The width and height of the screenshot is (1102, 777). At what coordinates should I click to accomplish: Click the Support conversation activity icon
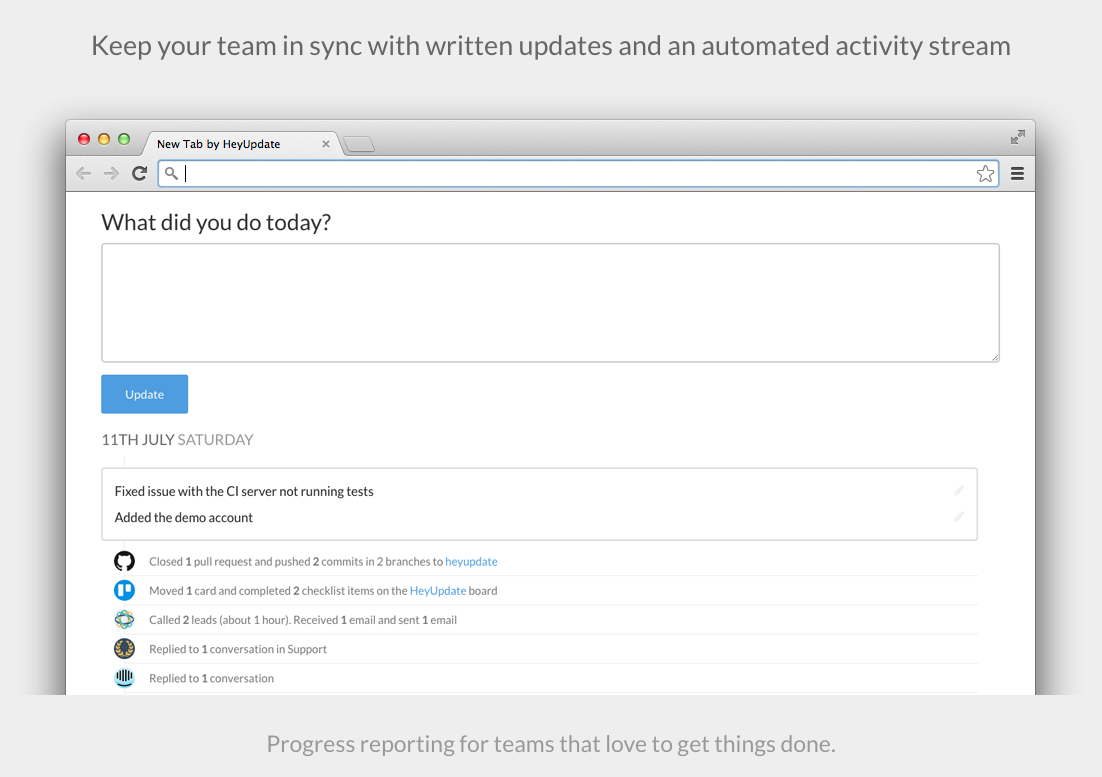click(124, 648)
